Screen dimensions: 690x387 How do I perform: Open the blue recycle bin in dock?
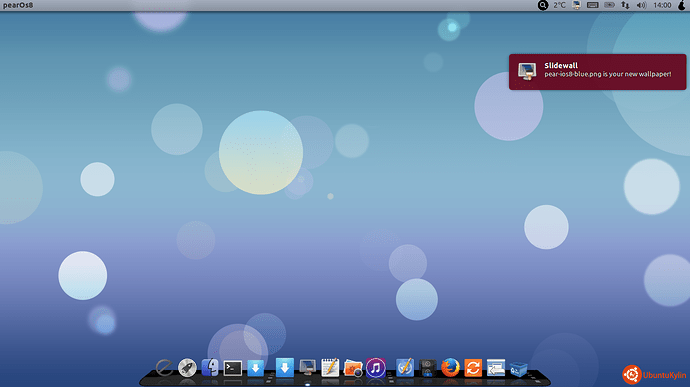519,369
